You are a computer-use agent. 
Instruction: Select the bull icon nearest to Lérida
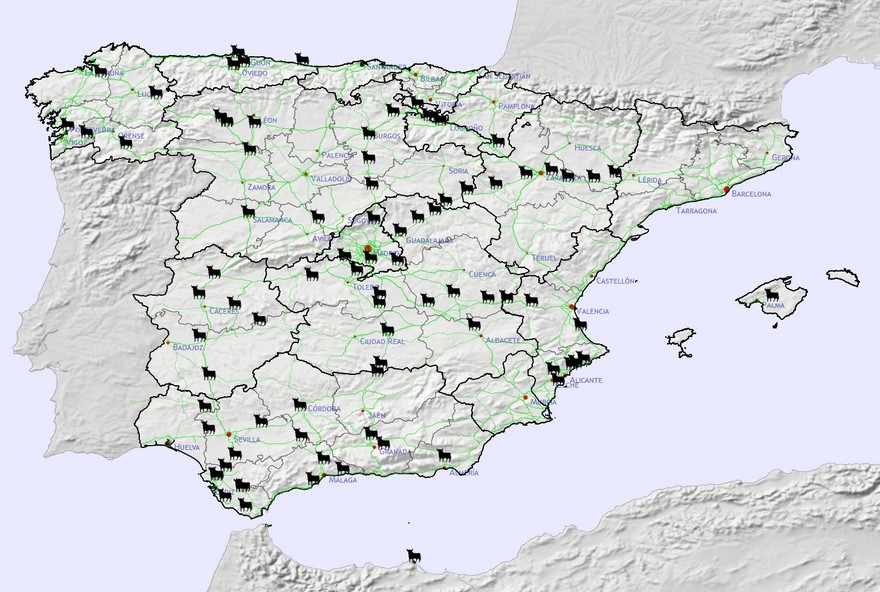(614, 172)
